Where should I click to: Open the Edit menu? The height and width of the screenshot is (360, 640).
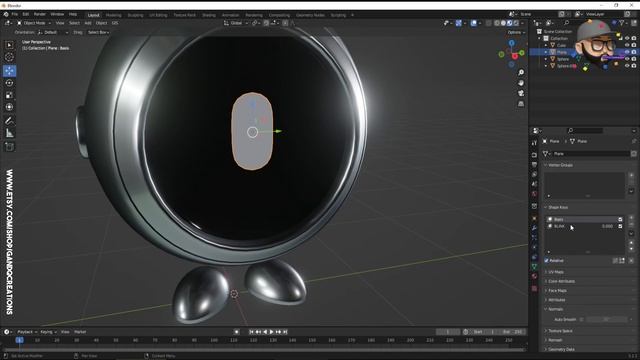coord(26,14)
